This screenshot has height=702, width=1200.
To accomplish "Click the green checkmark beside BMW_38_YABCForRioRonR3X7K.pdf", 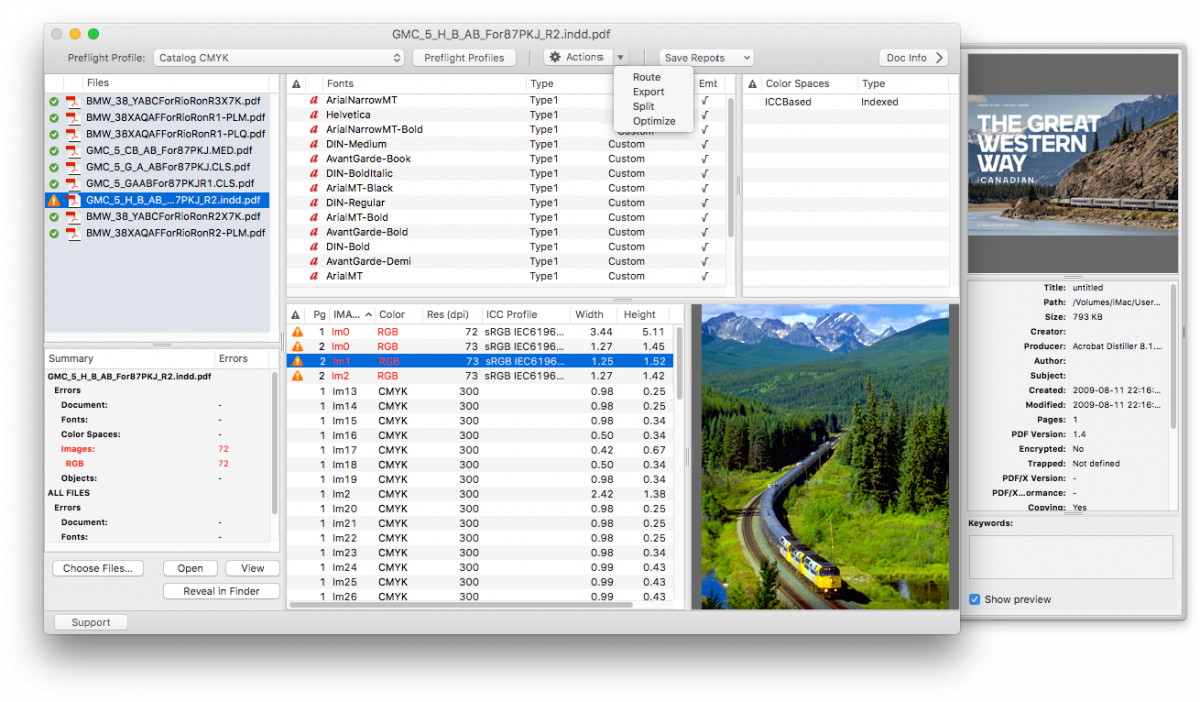I will point(55,98).
